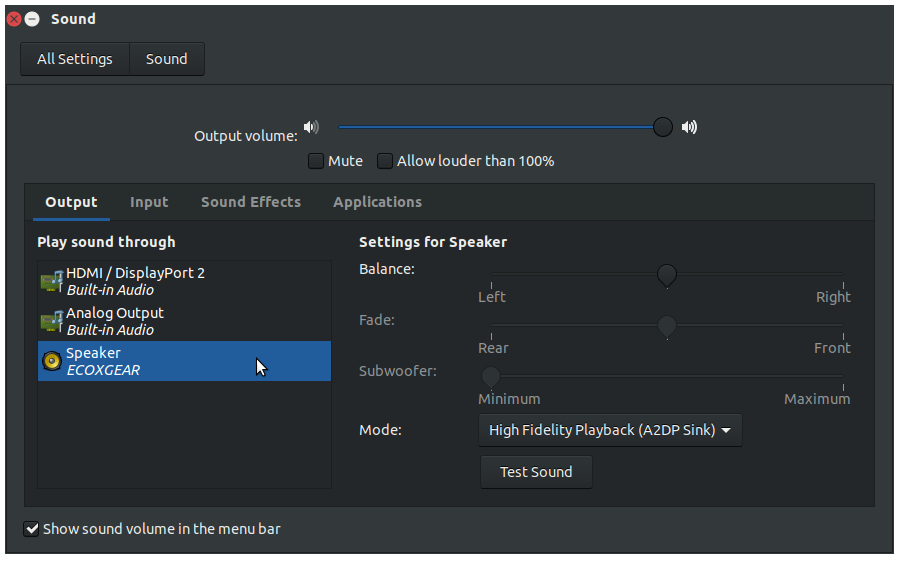
Task: Uncheck Show sound volume in the menu bar
Action: point(31,528)
